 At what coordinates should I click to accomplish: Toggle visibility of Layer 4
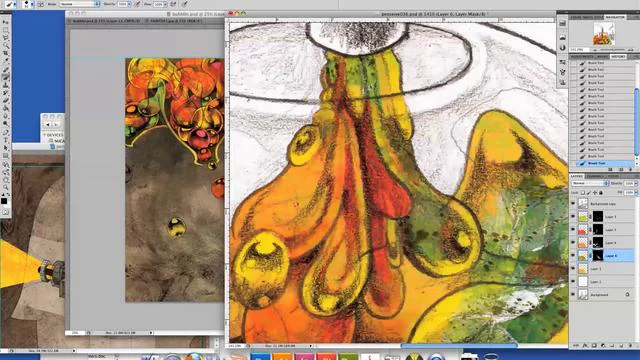tap(573, 242)
